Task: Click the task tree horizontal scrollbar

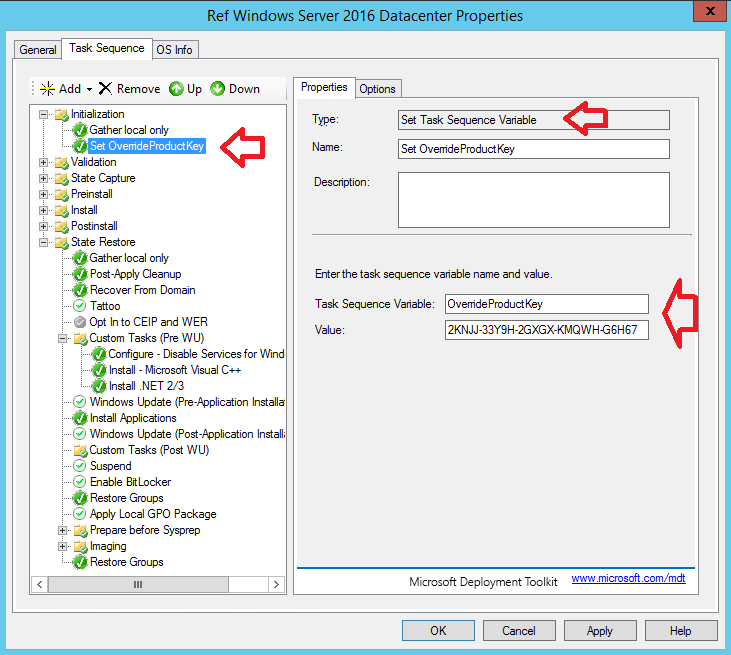Action: [138, 584]
